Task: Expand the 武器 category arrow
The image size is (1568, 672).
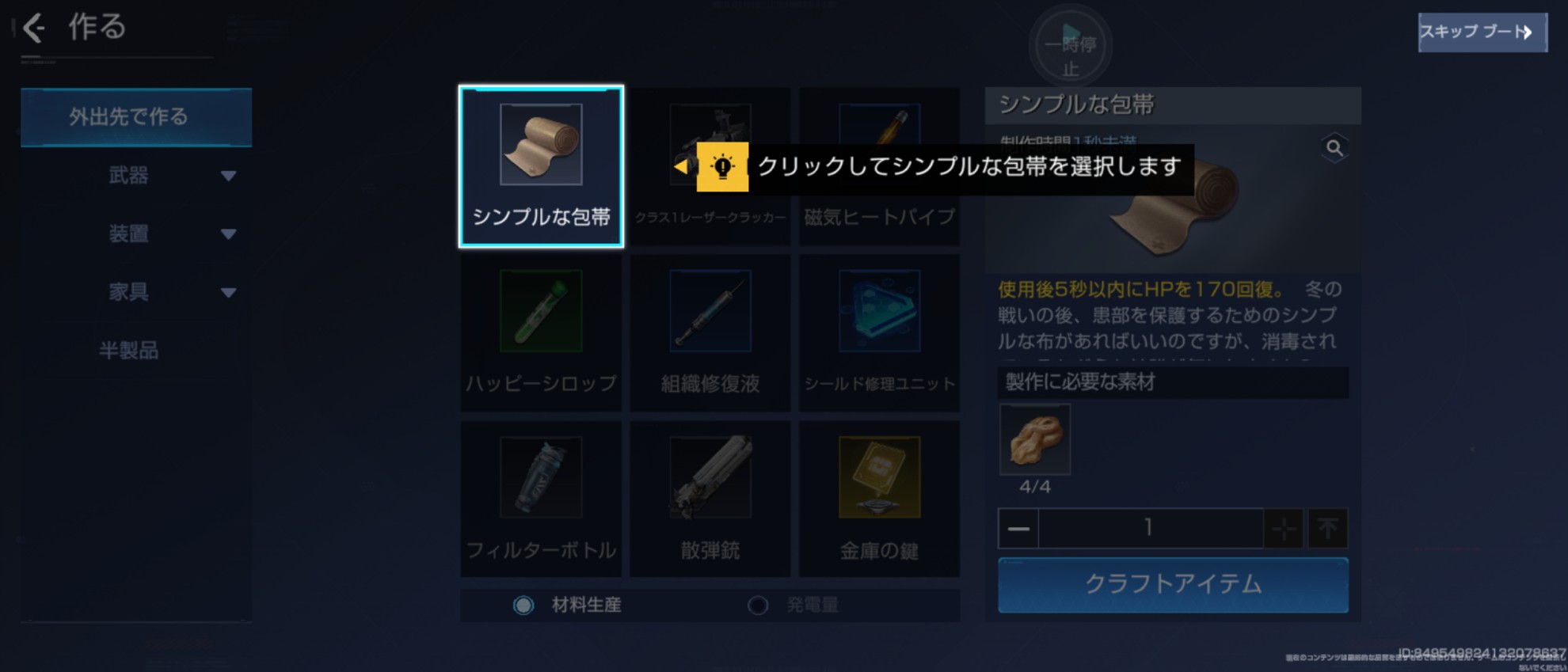Action: (229, 176)
